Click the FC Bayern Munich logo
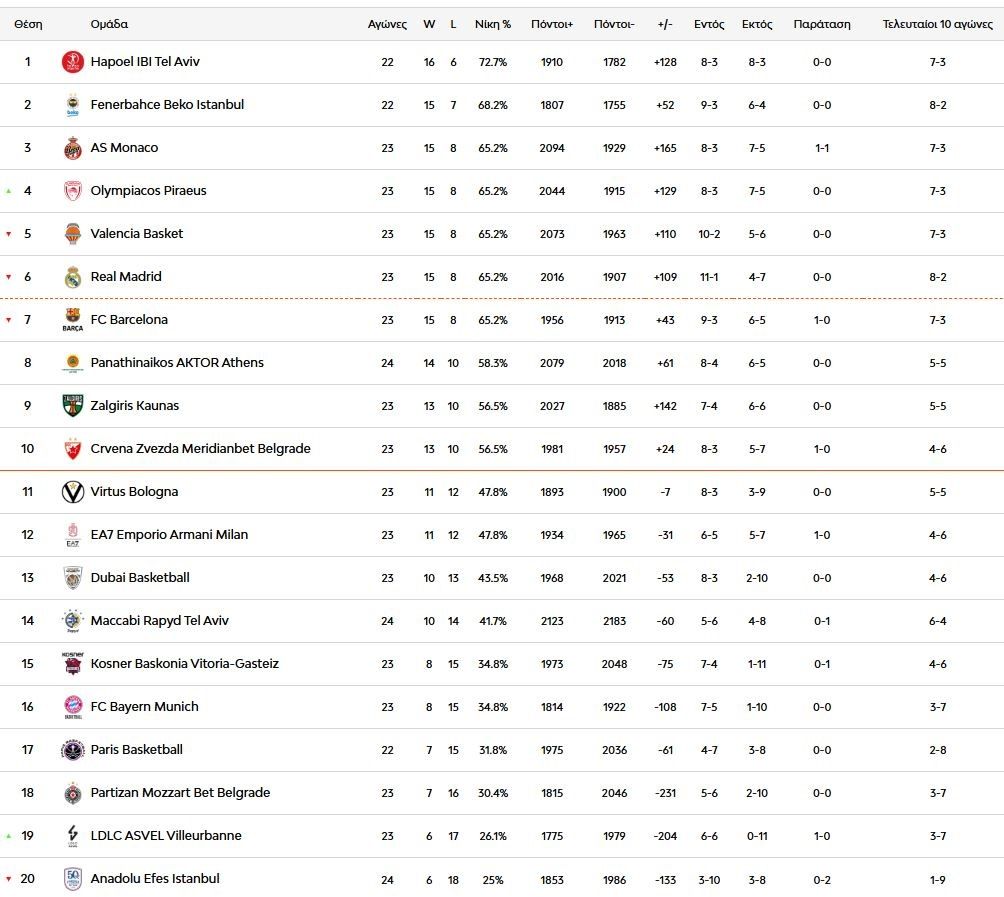 pyautogui.click(x=72, y=707)
